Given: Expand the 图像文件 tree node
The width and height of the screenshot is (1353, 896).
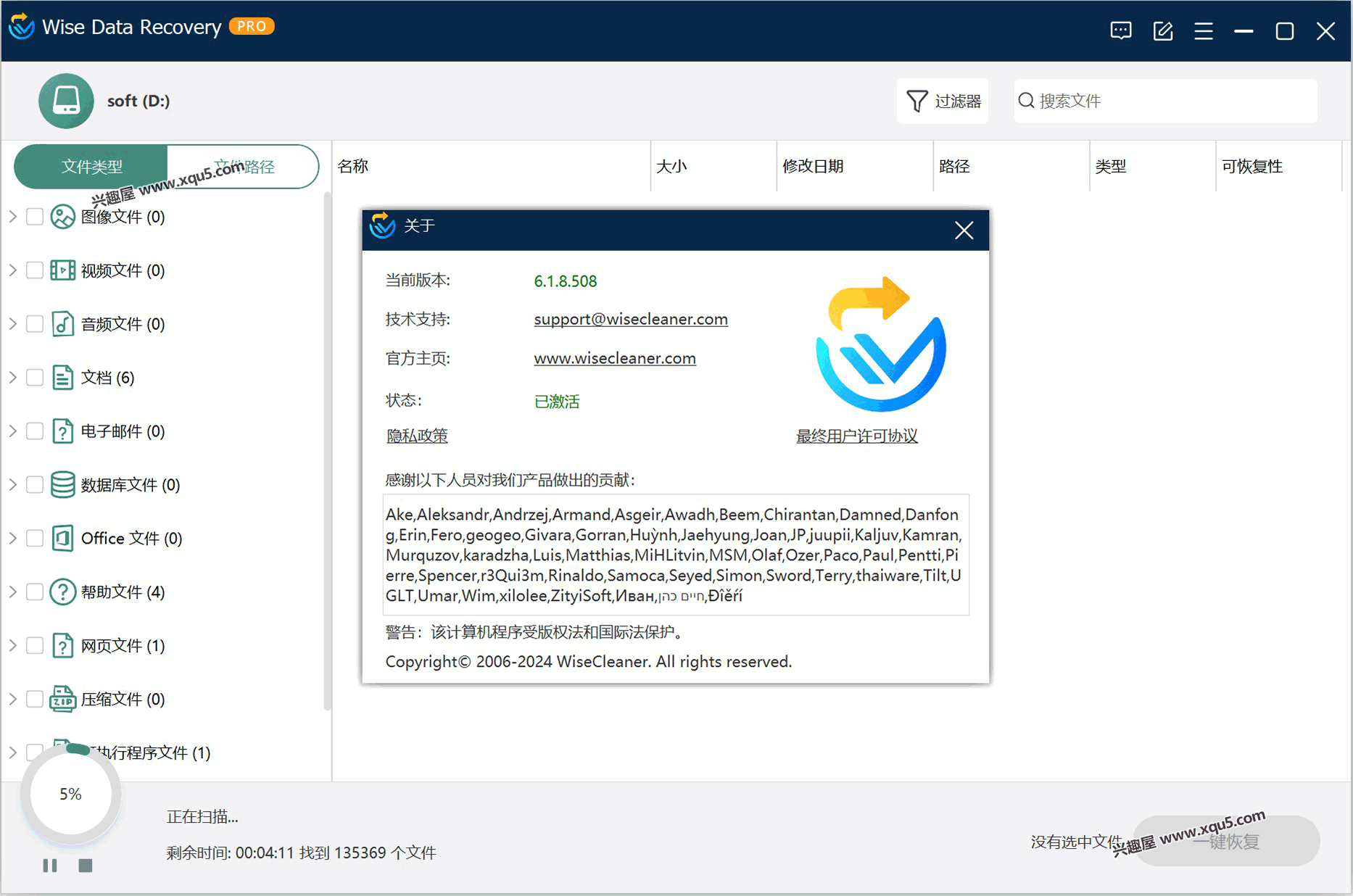Looking at the screenshot, I should click(12, 217).
